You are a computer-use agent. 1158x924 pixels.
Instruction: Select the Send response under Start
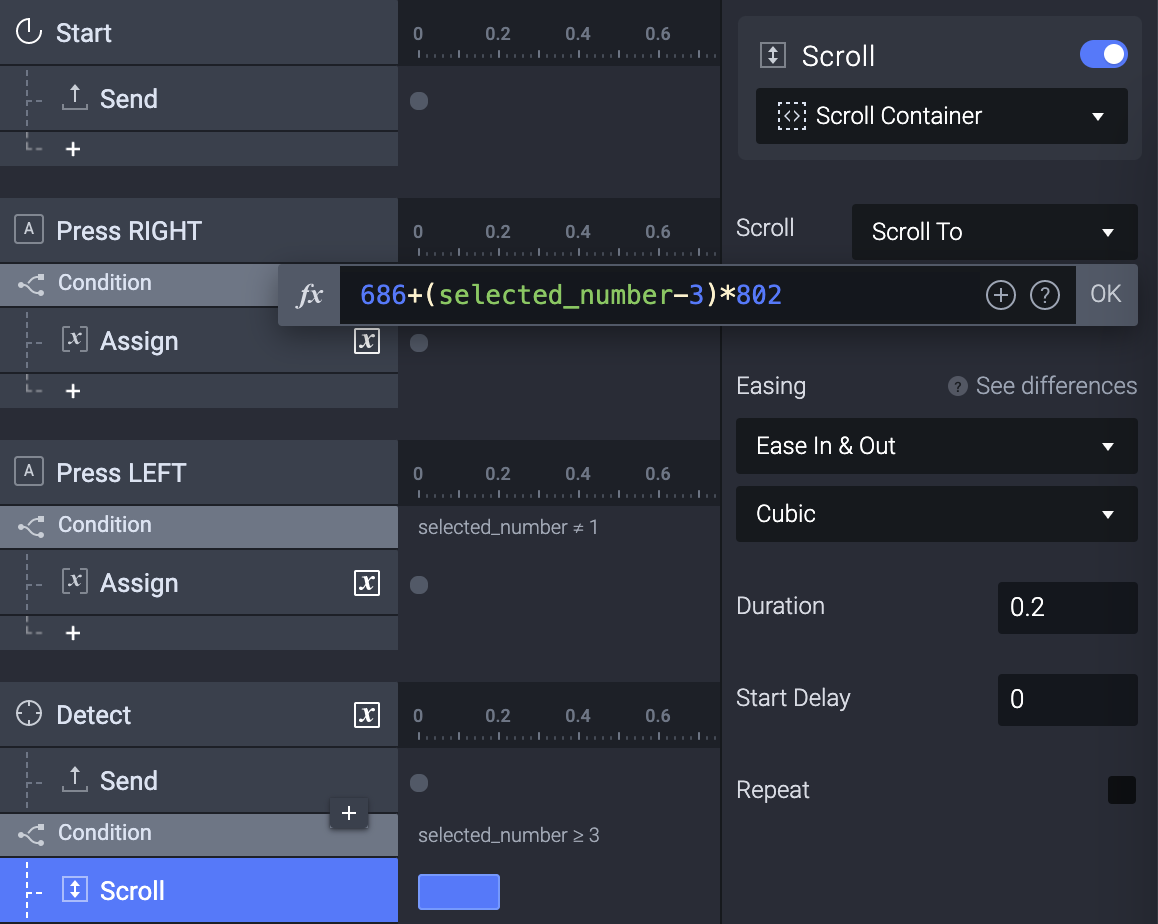click(199, 98)
